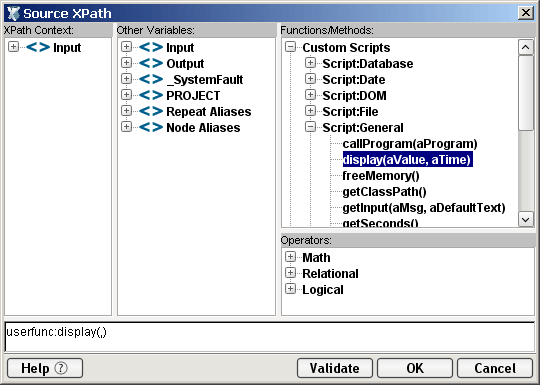540x385 pixels.
Task: Click the _SystemFault element bracket icon
Action: point(151,79)
